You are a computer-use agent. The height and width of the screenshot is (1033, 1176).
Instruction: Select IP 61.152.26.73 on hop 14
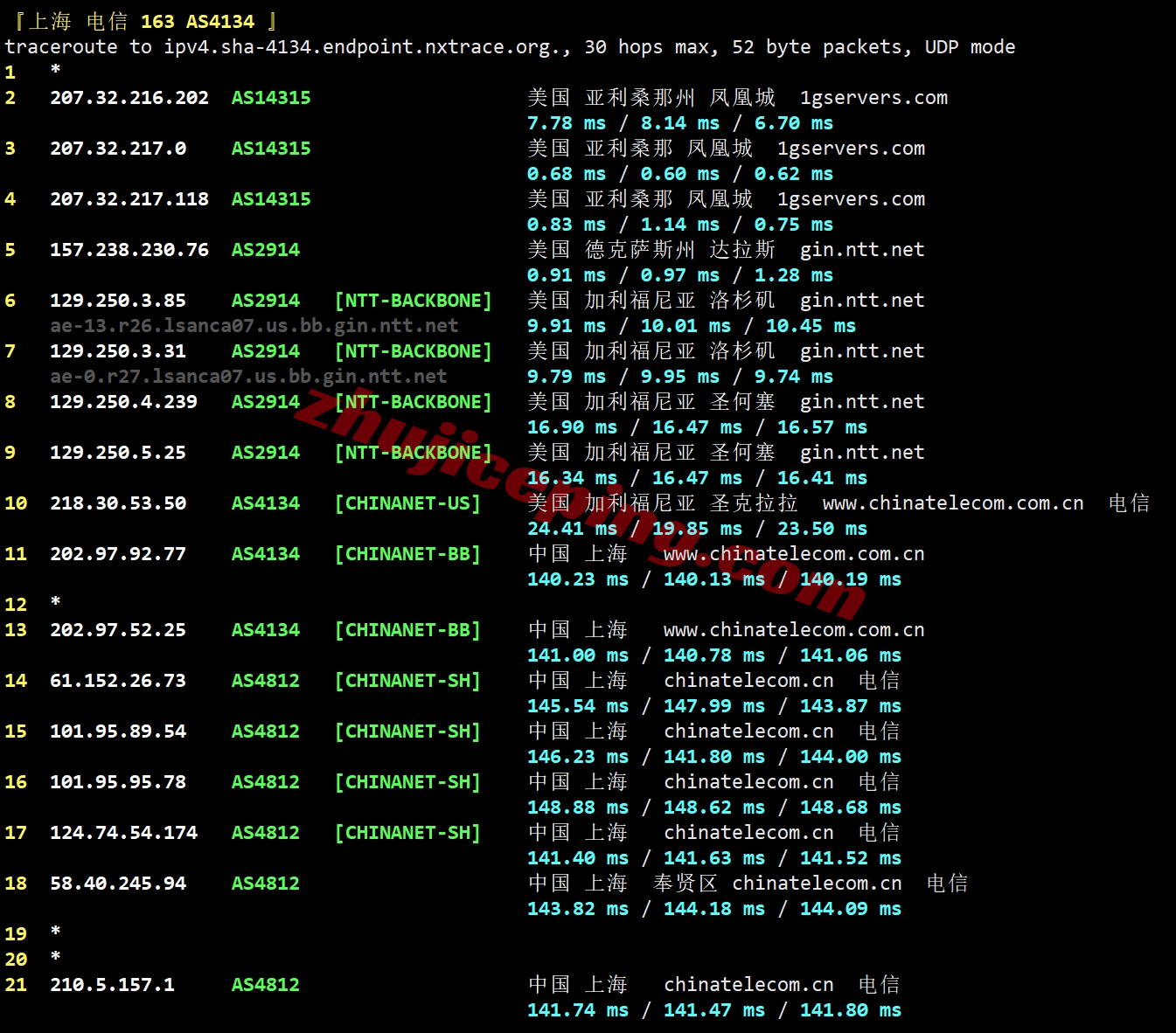click(x=118, y=681)
